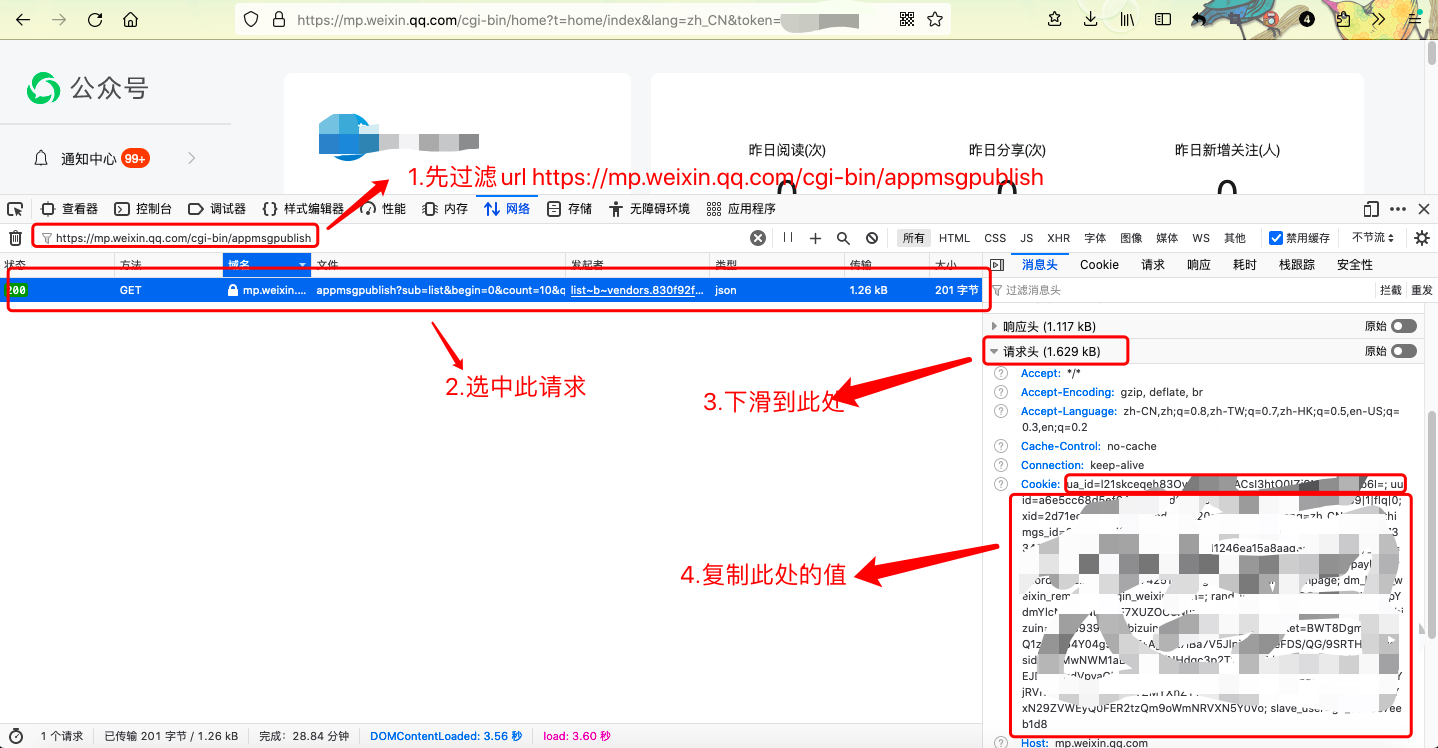Open the downloads arrow icon in browser toolbar
The width and height of the screenshot is (1438, 748).
click(1091, 19)
